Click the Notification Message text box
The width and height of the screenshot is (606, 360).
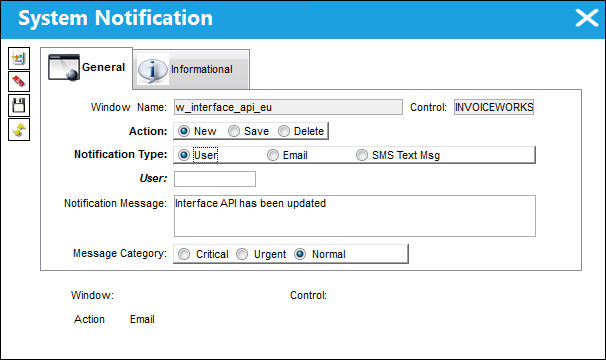click(x=355, y=216)
